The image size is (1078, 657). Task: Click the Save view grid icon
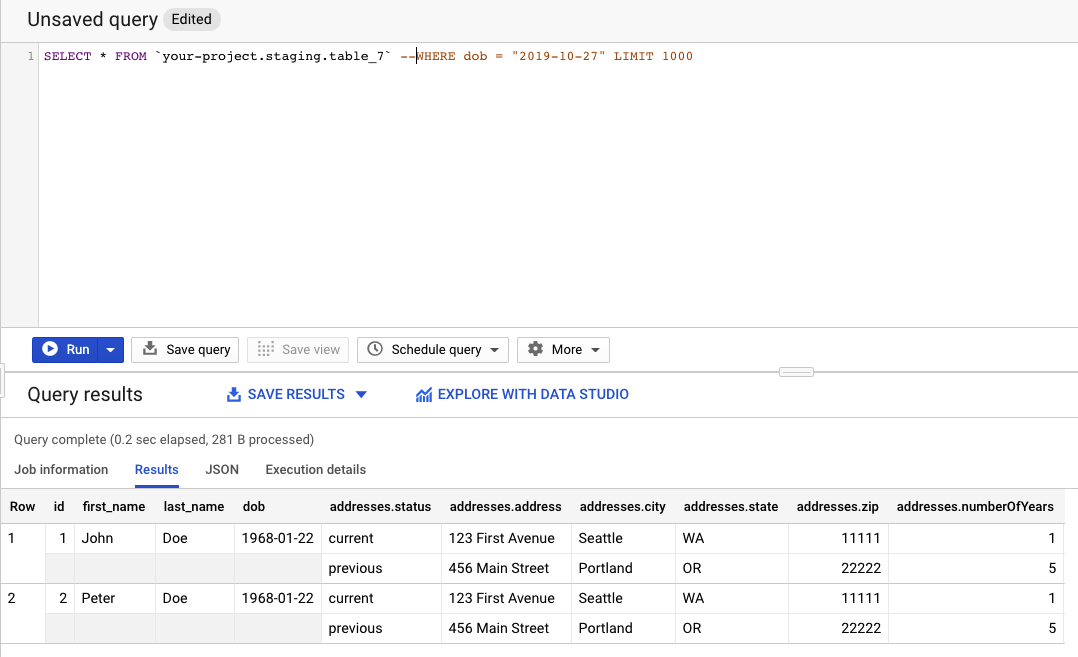[x=265, y=349]
